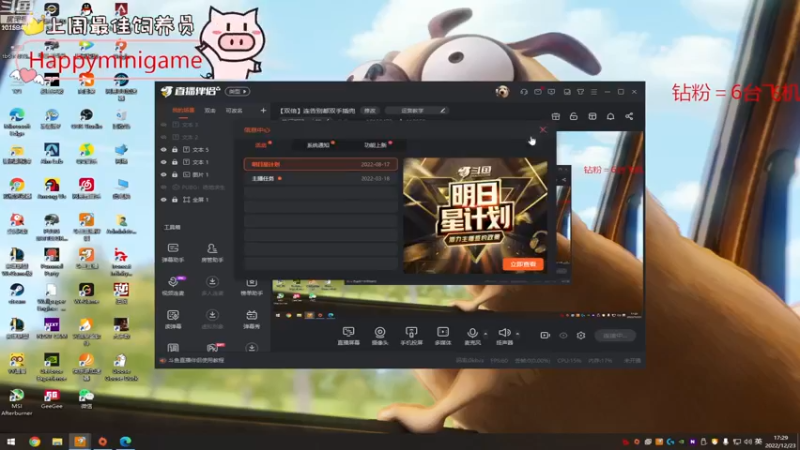Toggle lock on the 文本 5 layer
Image resolution: width=800 pixels, height=450 pixels.
tap(174, 149)
